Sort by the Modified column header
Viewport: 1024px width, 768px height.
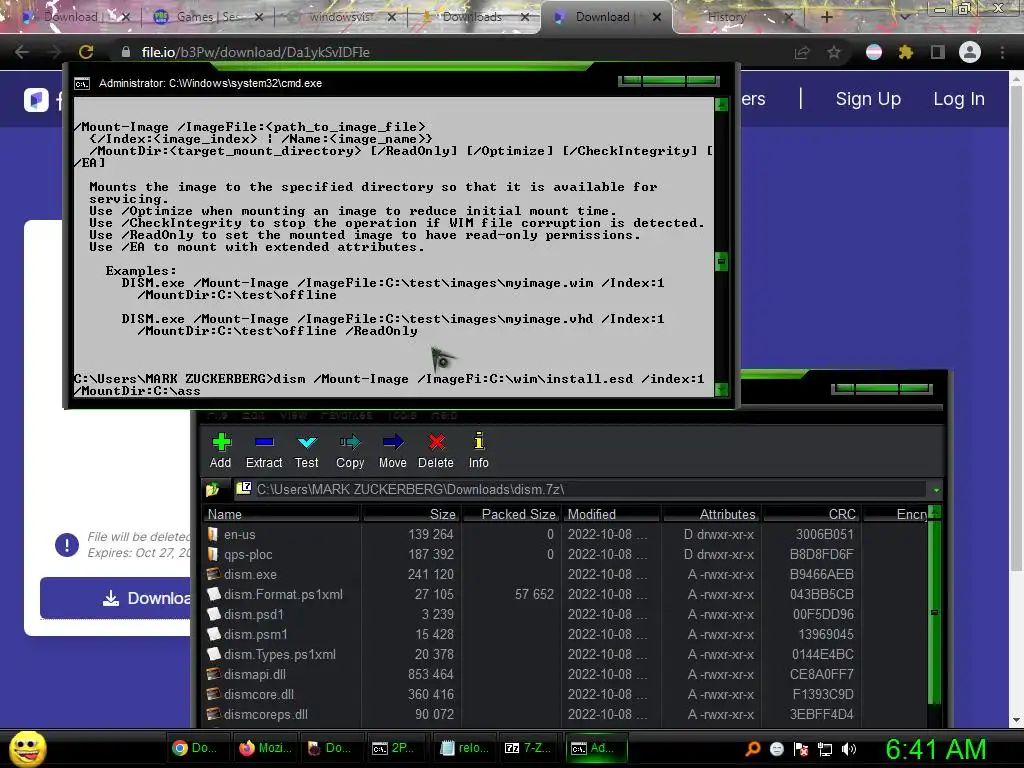point(612,515)
